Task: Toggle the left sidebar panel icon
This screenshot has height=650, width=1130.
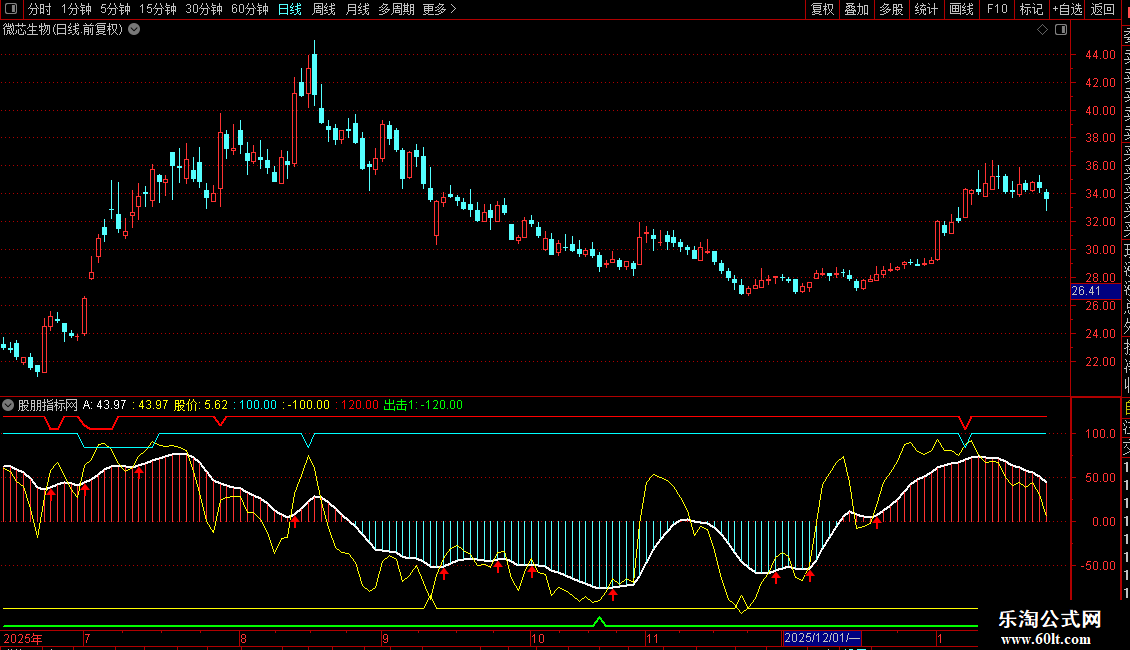Action: [11, 9]
